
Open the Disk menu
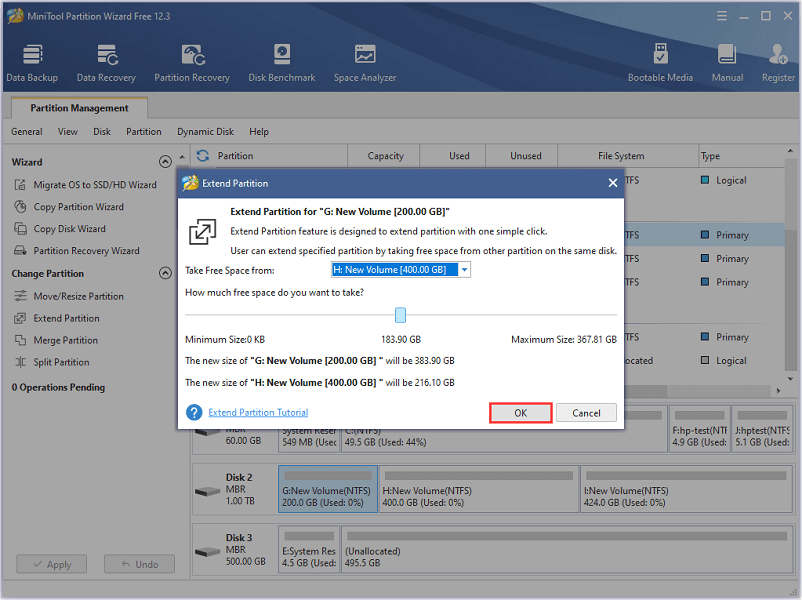102,132
